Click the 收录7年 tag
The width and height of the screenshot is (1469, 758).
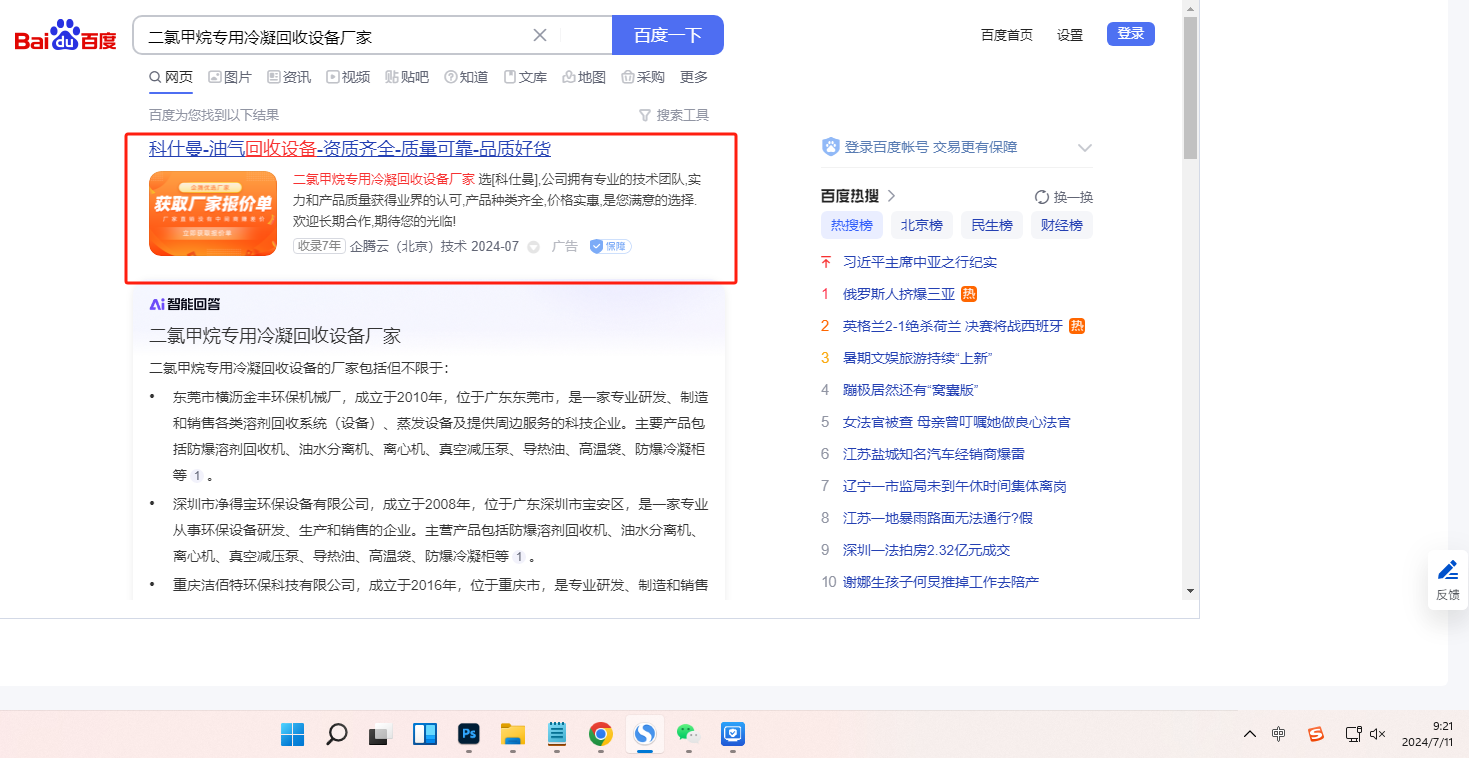(x=319, y=246)
